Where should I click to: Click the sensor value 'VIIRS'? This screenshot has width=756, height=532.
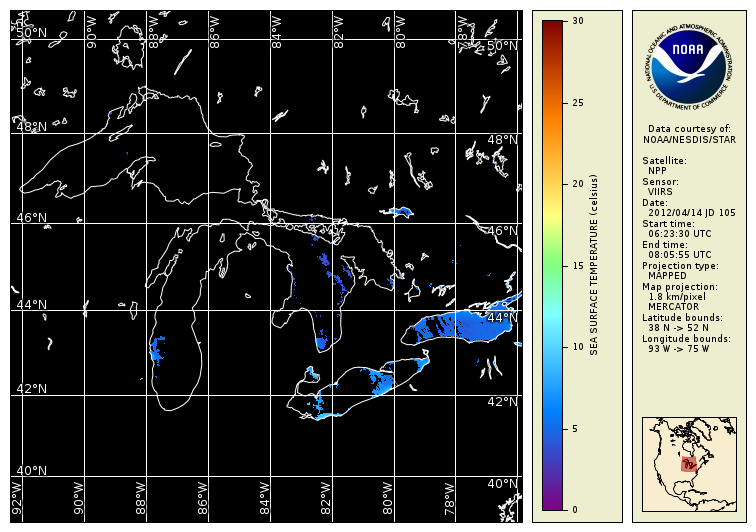click(660, 192)
